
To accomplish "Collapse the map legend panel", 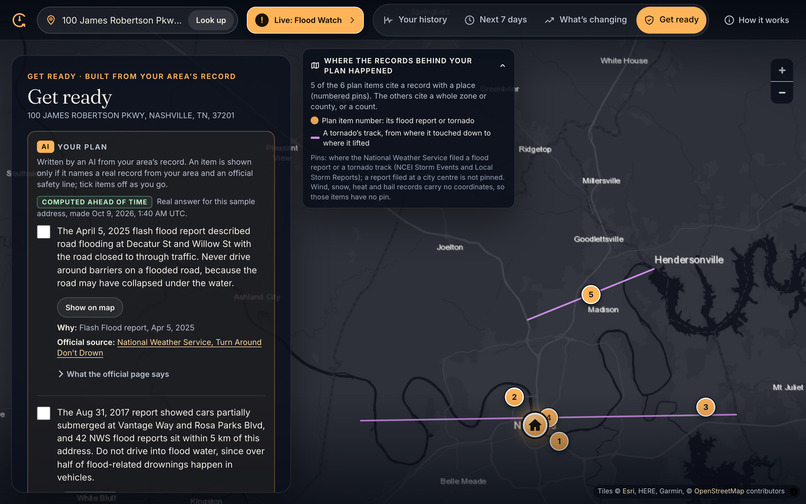I will (x=503, y=66).
